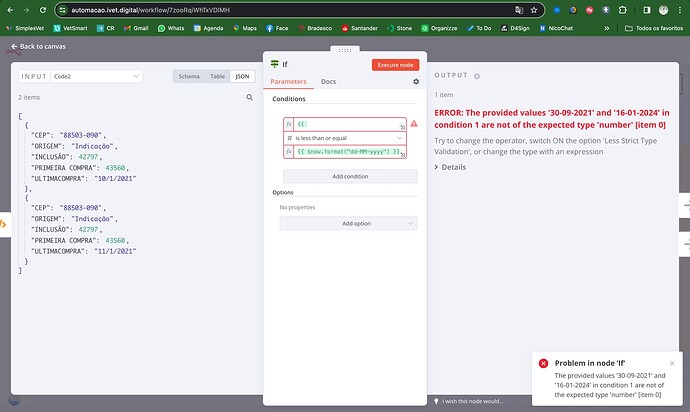Open the Code2 input node dropdown

point(96,76)
